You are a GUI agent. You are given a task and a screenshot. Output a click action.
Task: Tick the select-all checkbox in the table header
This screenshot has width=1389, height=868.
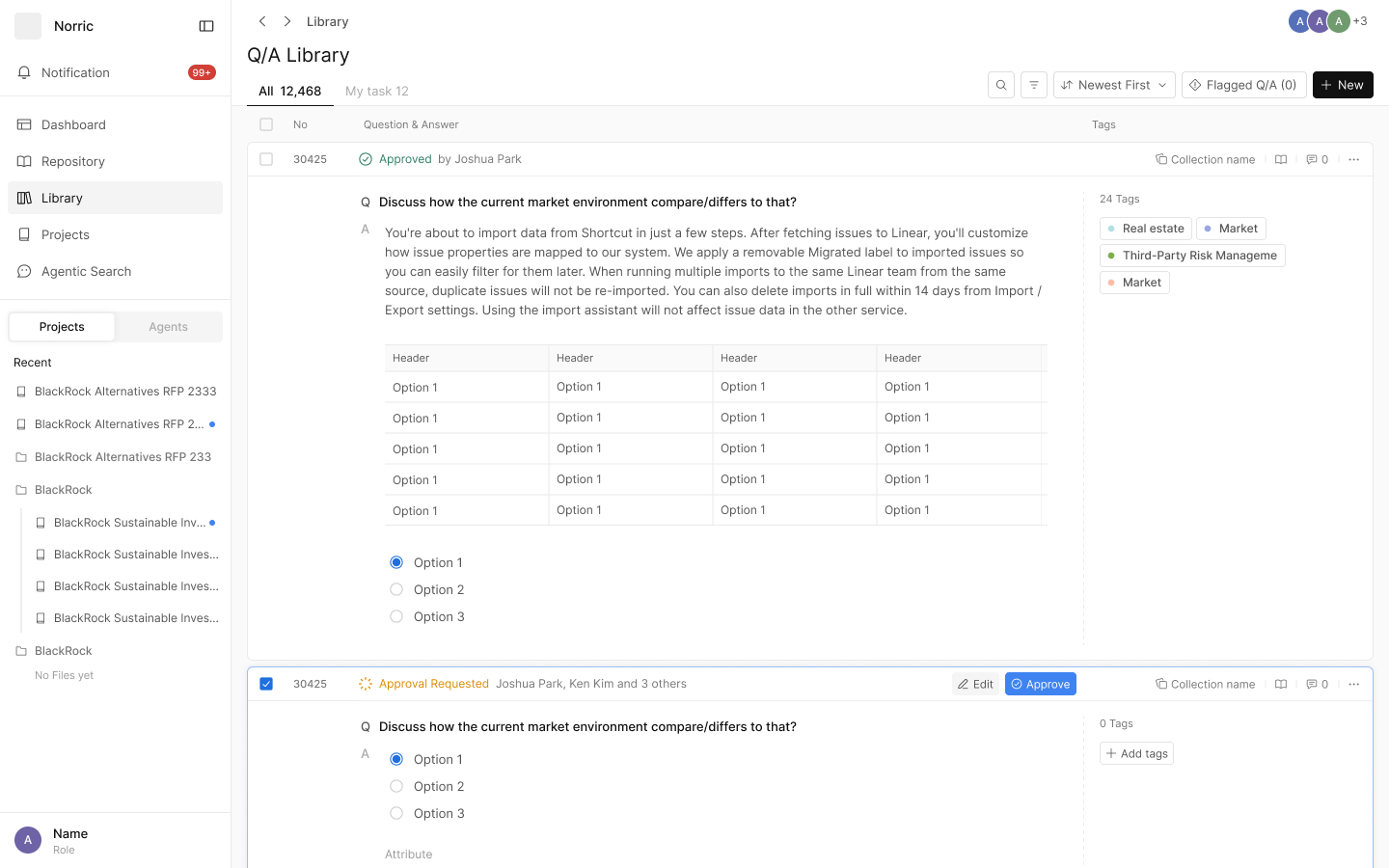pos(266,124)
